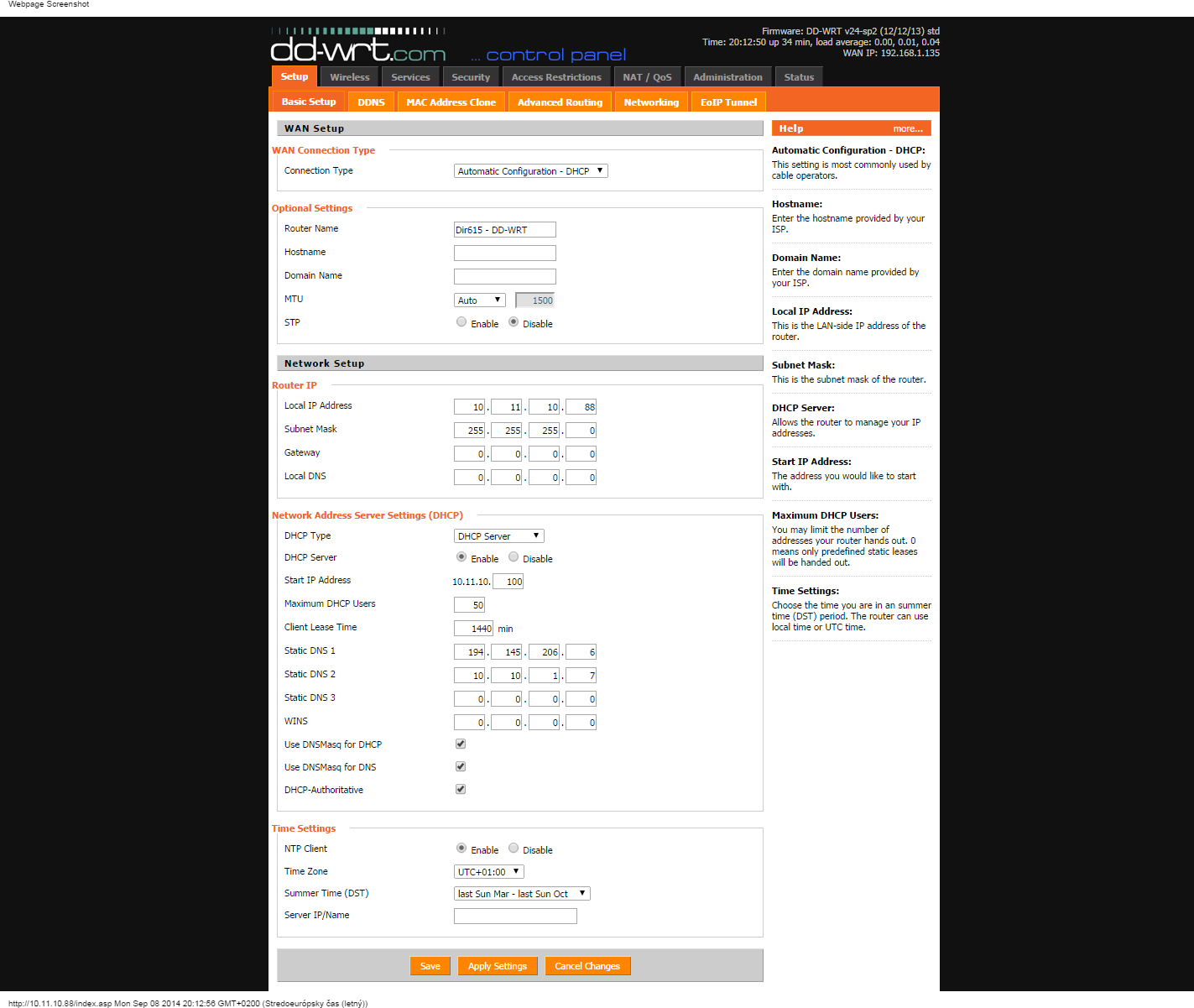
Task: Switch to the Status tab
Action: (x=798, y=76)
